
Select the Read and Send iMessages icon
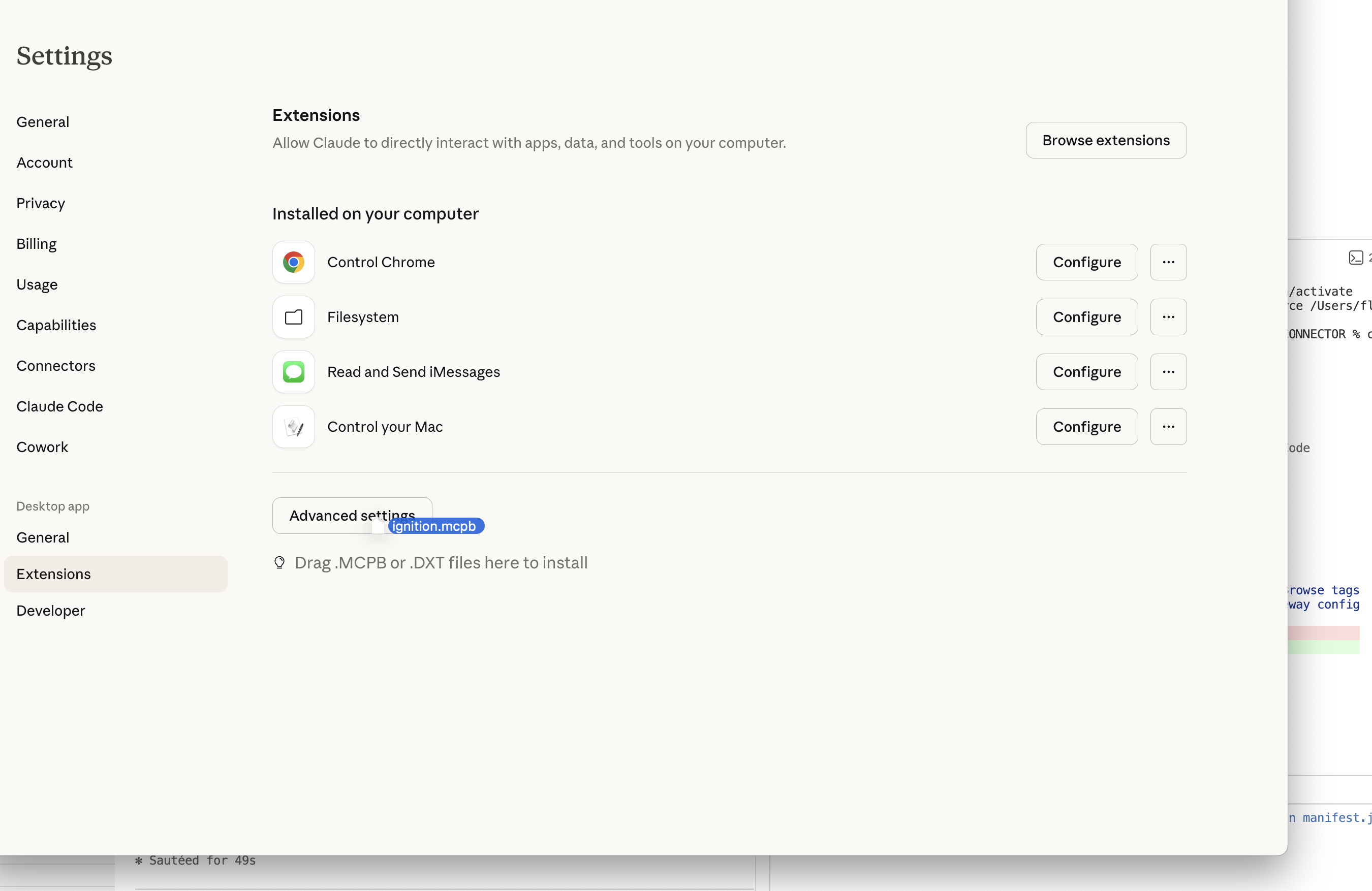click(x=293, y=372)
